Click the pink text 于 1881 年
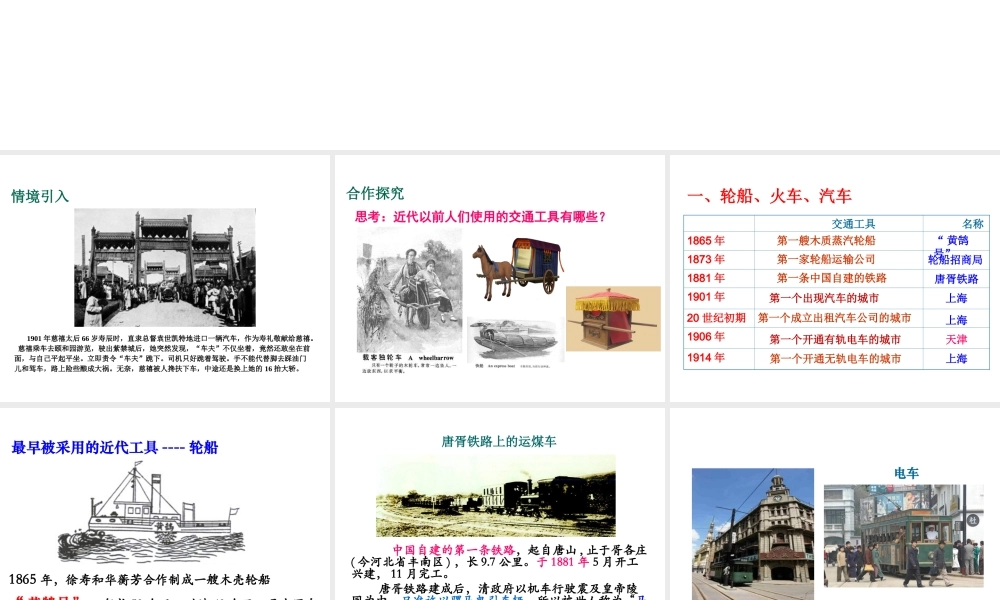 [562, 562]
